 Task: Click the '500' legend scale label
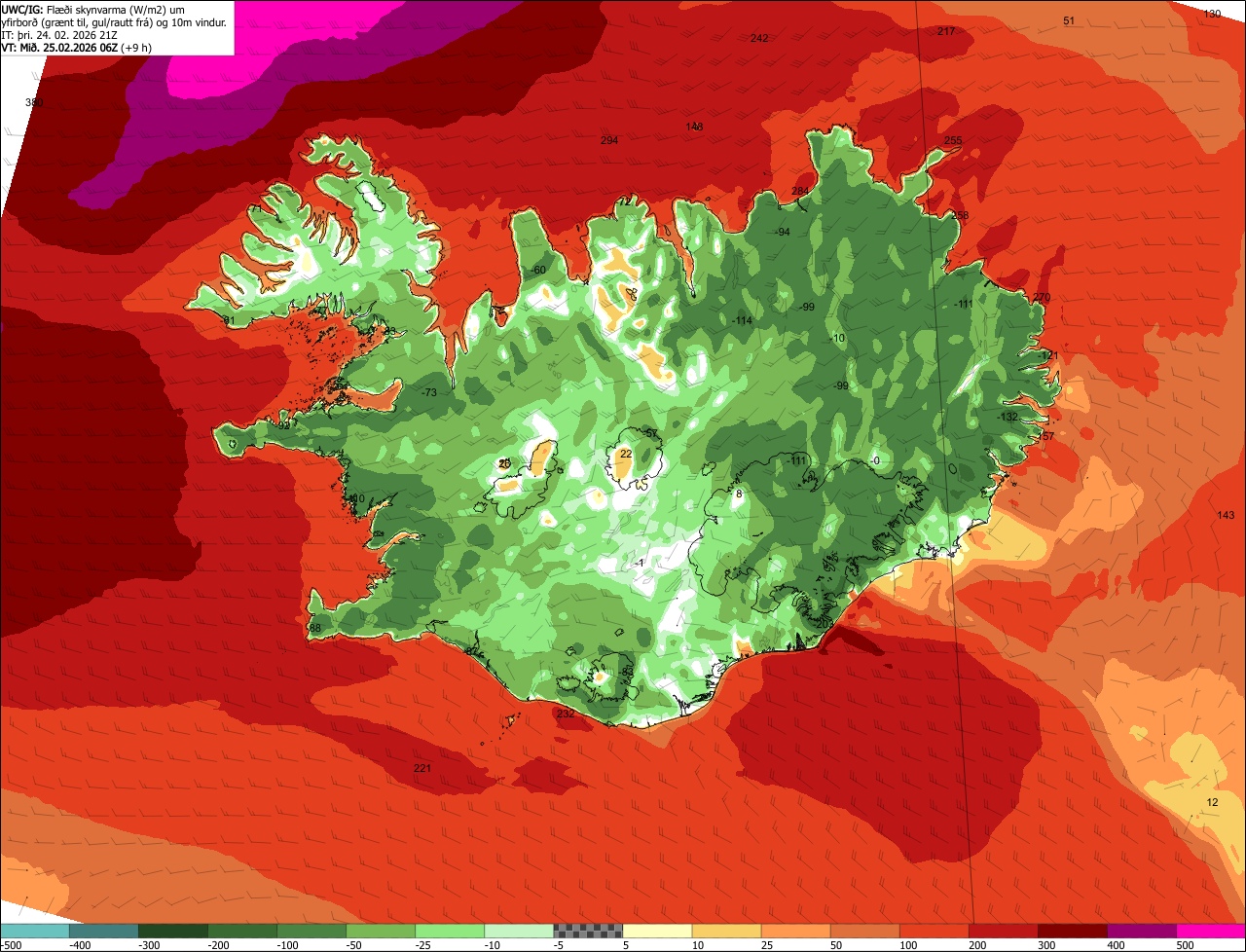1185,944
